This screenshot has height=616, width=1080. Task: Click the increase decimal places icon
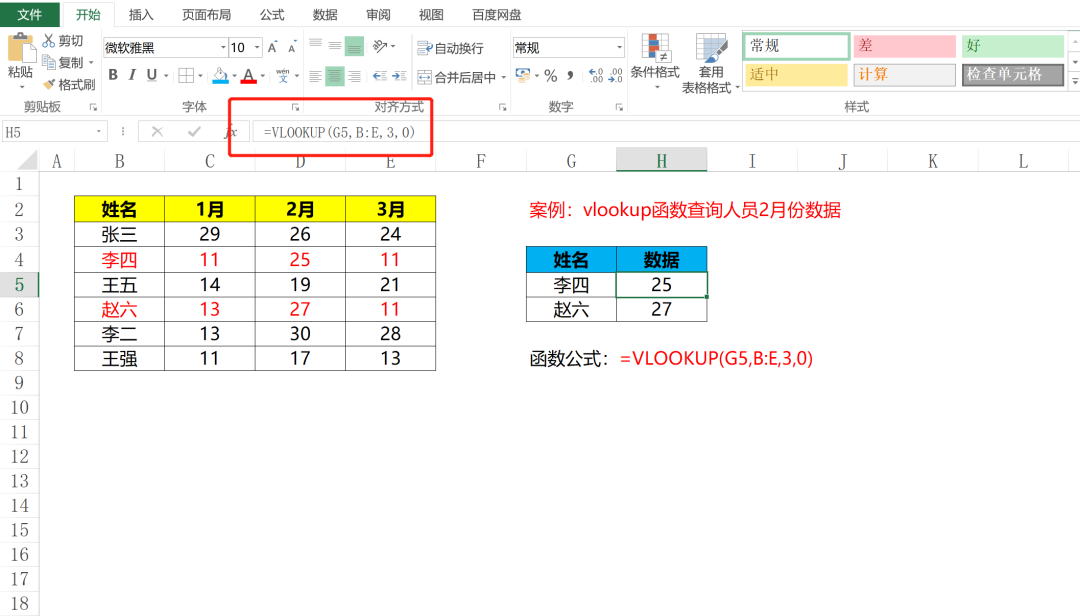596,75
